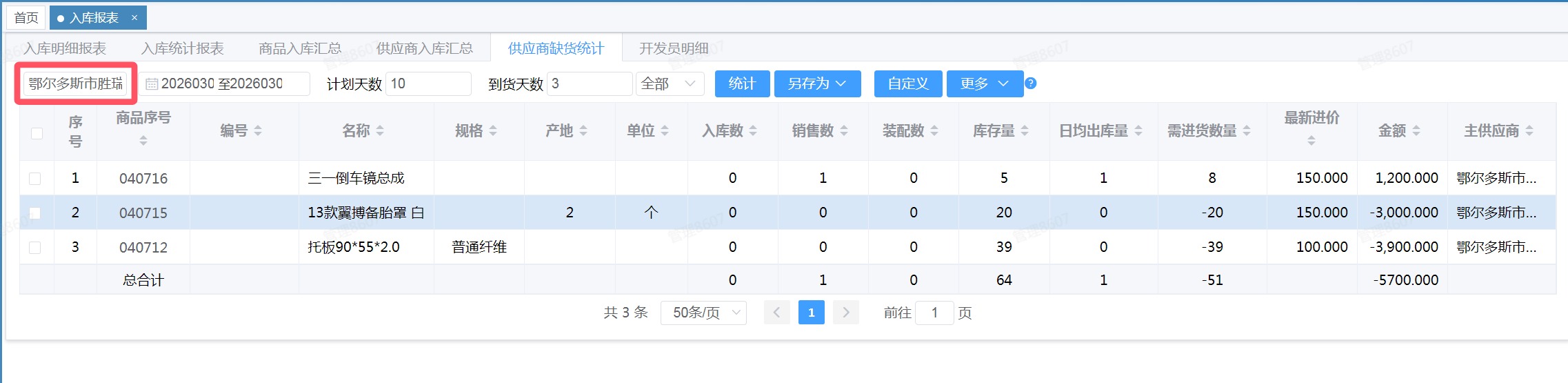1568x383 pixels.
Task: Select product name 13款翼搏备胎罩 白
Action: click(x=366, y=213)
